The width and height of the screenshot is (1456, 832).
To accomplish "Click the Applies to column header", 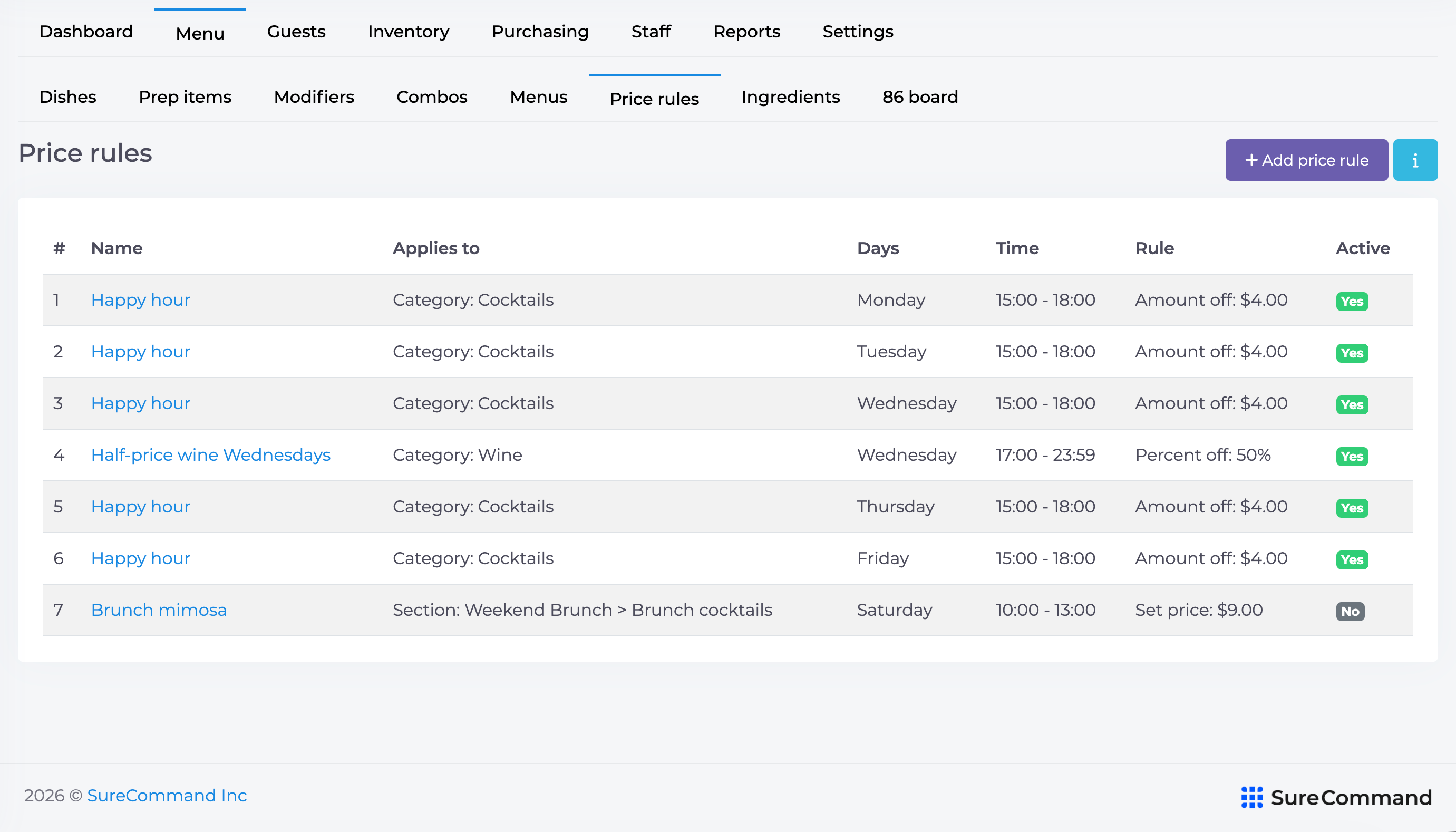I will pos(436,248).
